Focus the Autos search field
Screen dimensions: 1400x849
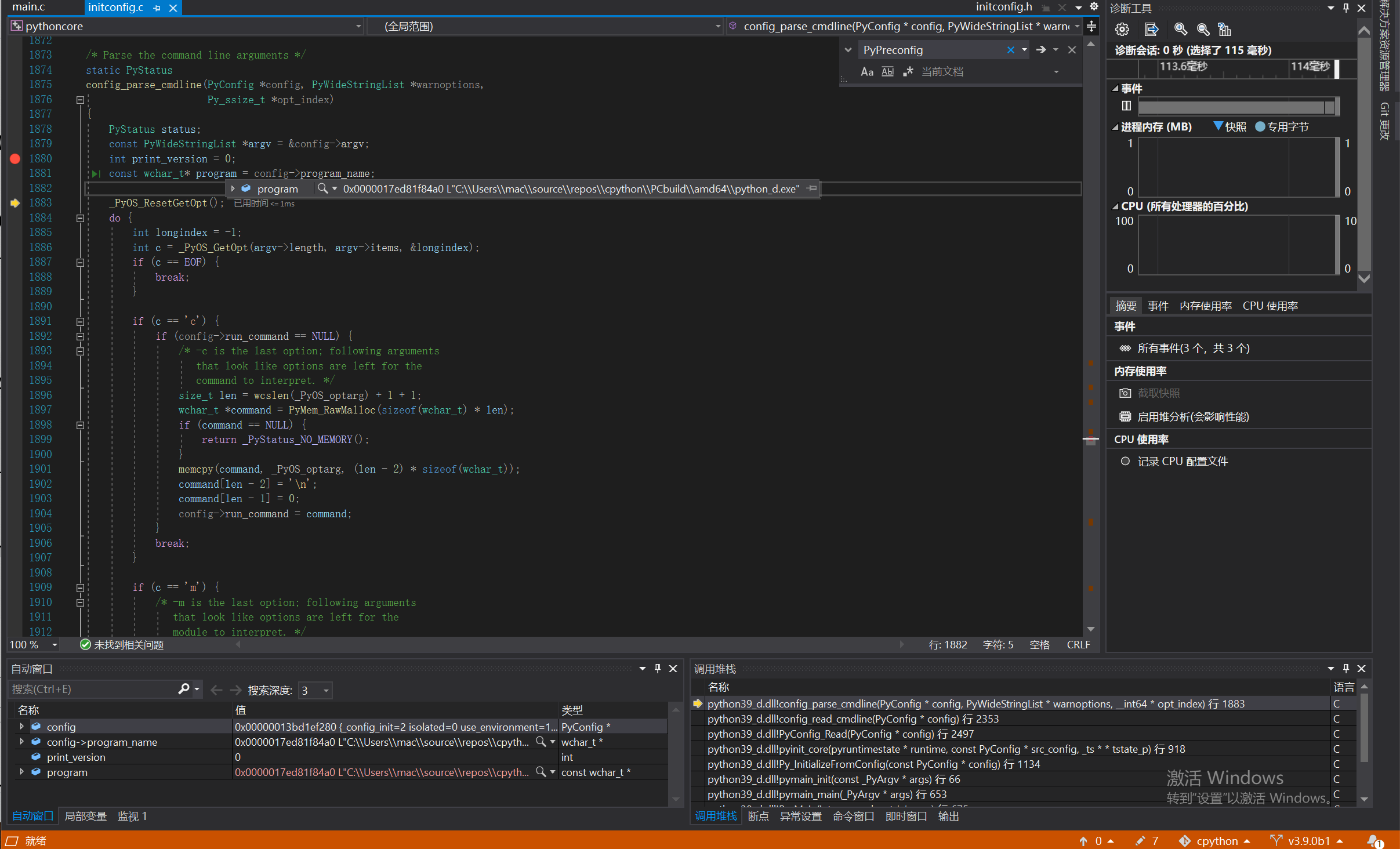pyautogui.click(x=93, y=689)
